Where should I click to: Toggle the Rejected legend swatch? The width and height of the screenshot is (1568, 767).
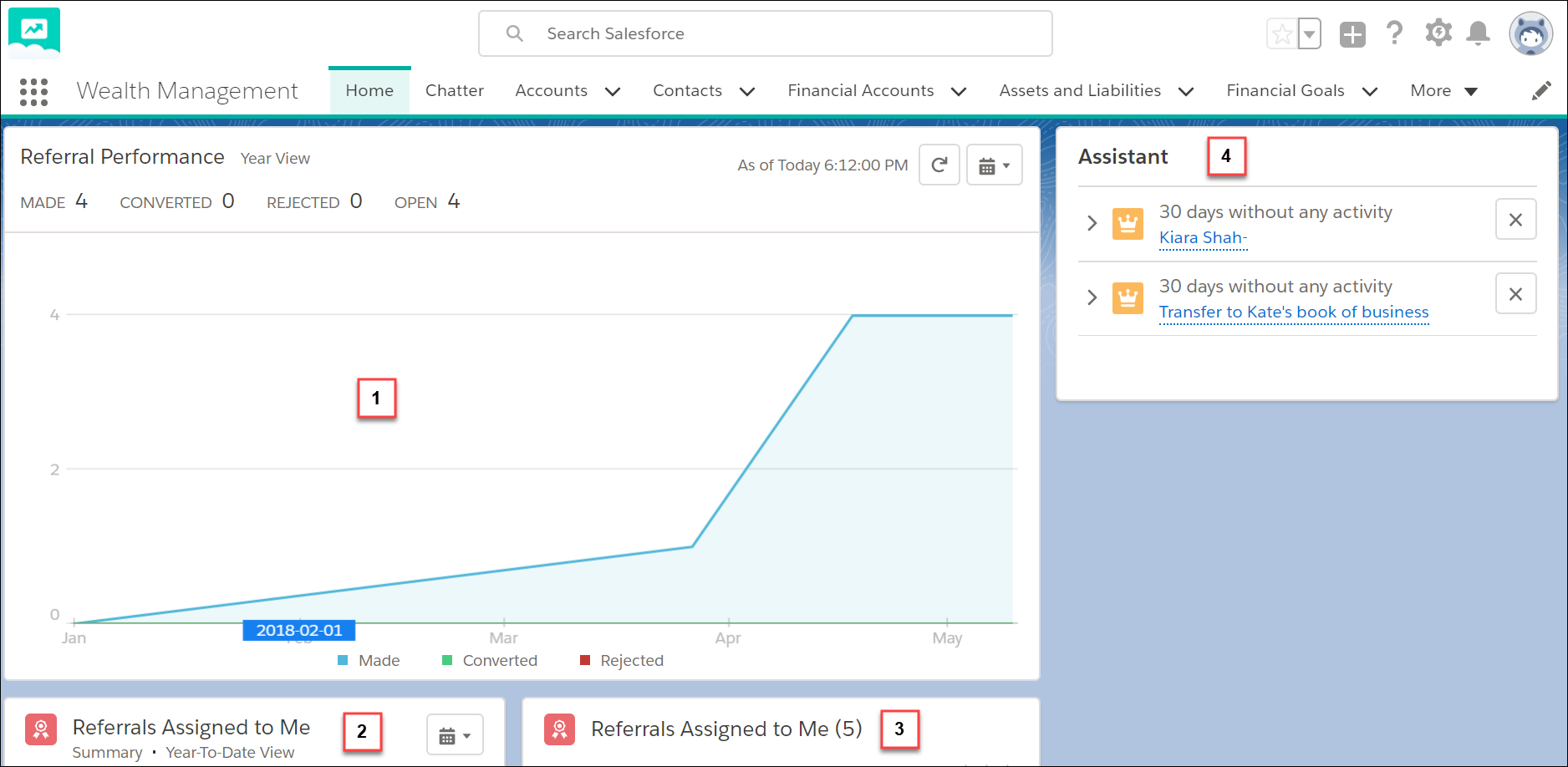coord(585,660)
